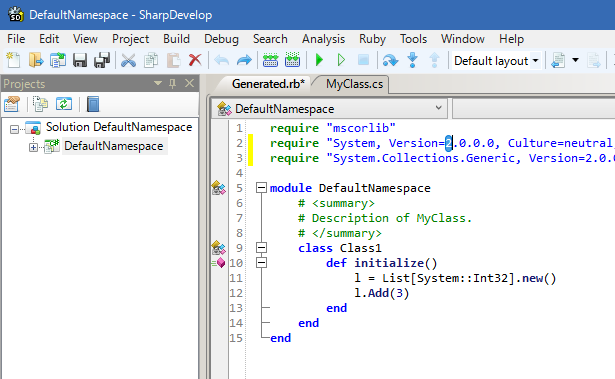The width and height of the screenshot is (615, 379).
Task: Save the current file
Action: point(80,61)
